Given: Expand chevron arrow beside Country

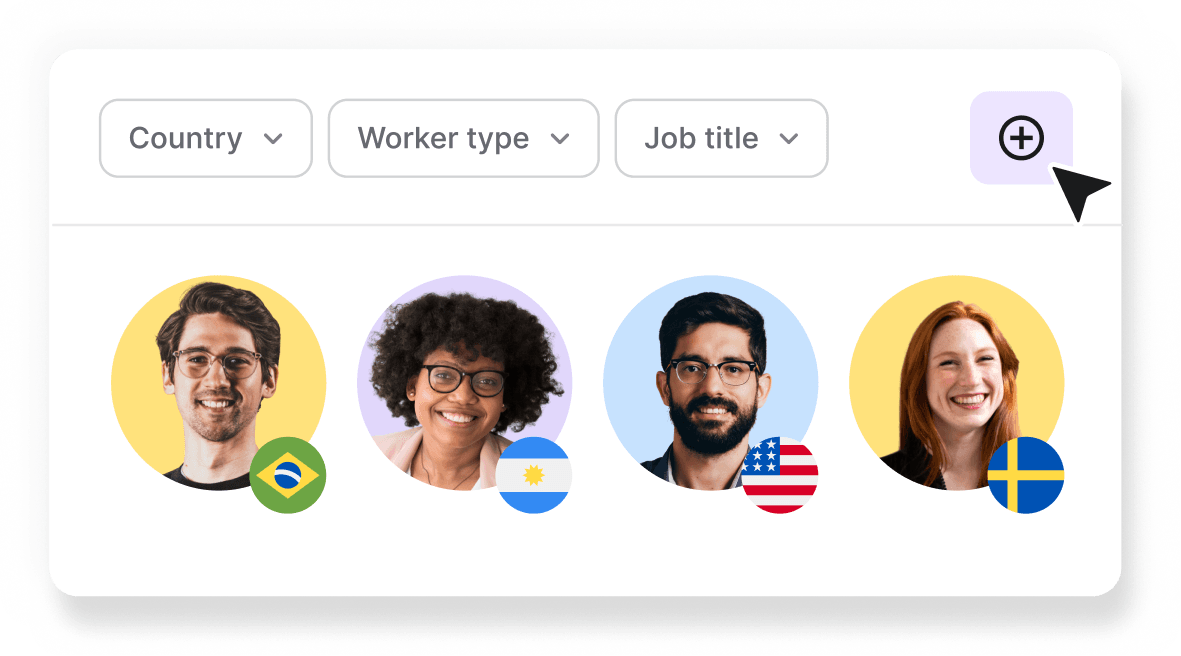Looking at the screenshot, I should click(x=273, y=139).
